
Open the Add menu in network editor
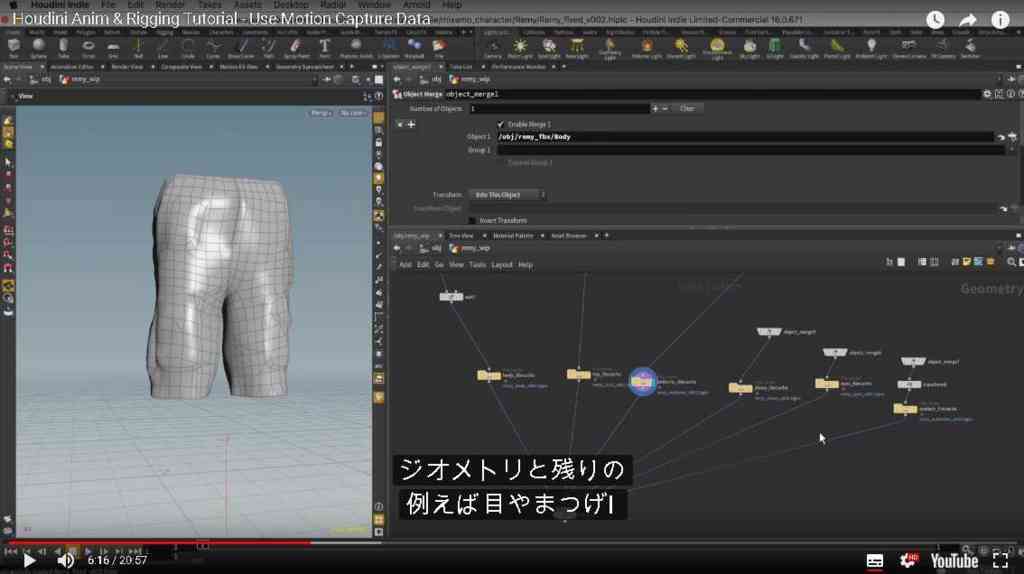point(406,264)
